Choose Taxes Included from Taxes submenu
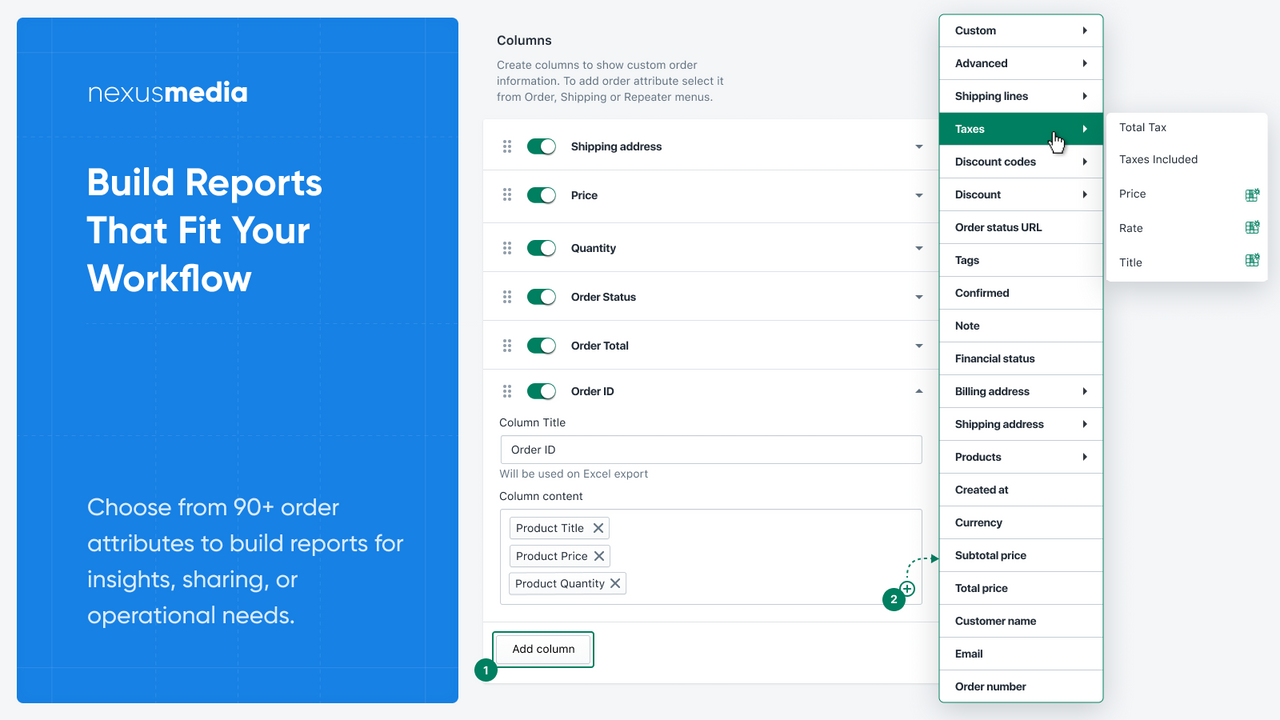 click(1158, 160)
